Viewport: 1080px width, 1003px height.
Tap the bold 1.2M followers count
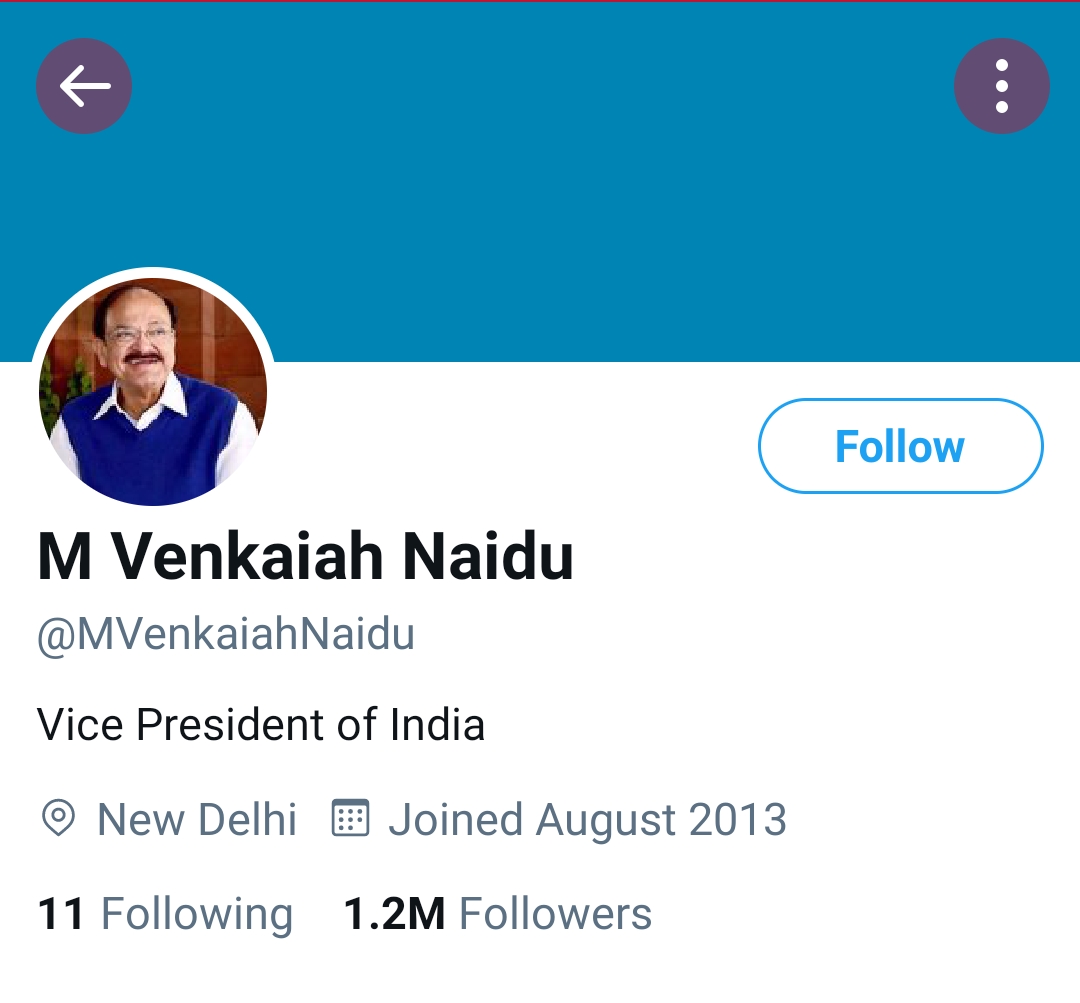[x=395, y=913]
